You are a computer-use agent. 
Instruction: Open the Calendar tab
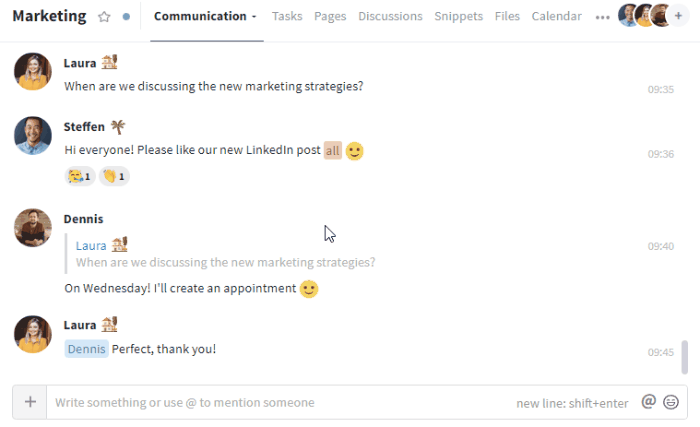coord(556,17)
